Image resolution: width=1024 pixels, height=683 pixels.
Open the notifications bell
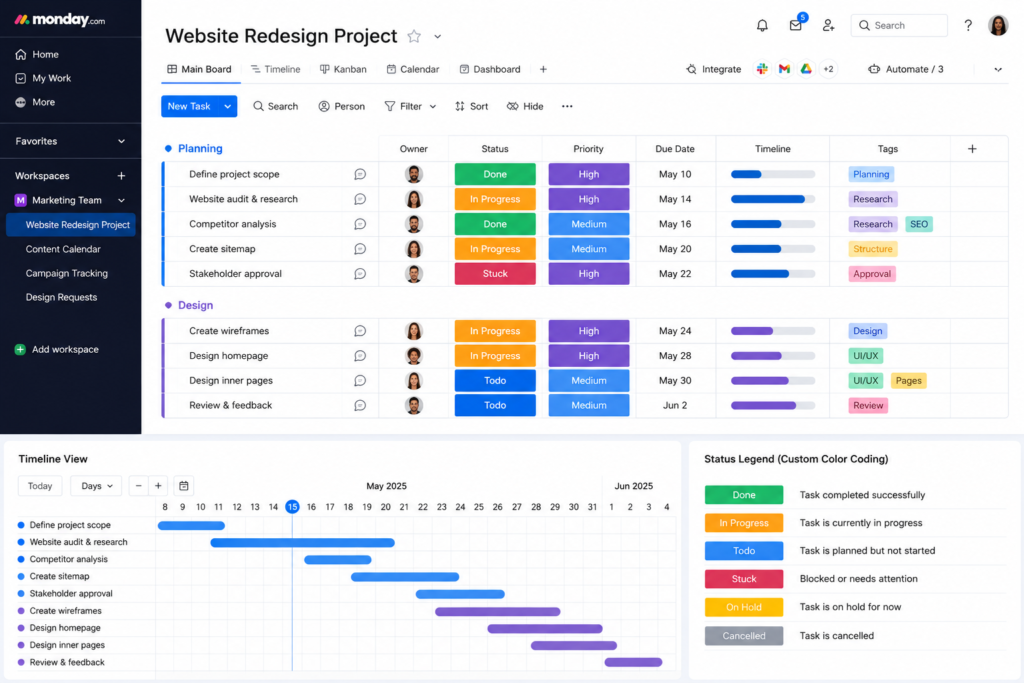(762, 25)
